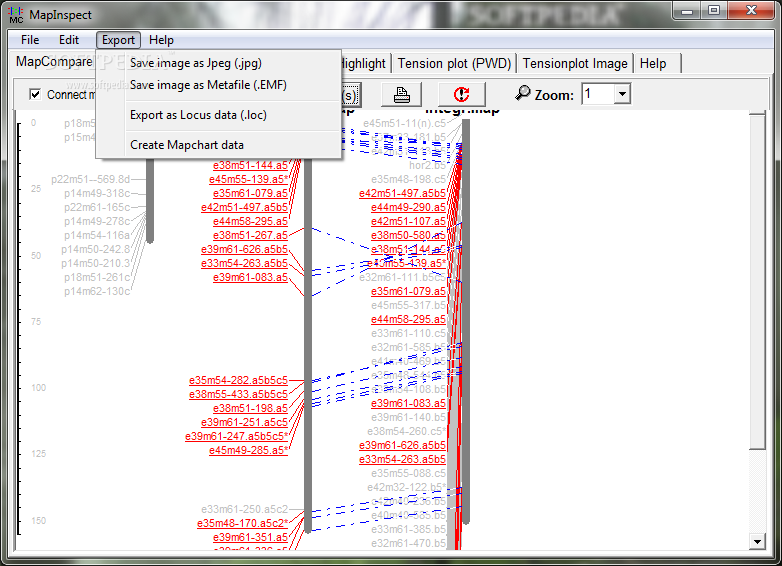Click the Zoom value input field

[597, 94]
